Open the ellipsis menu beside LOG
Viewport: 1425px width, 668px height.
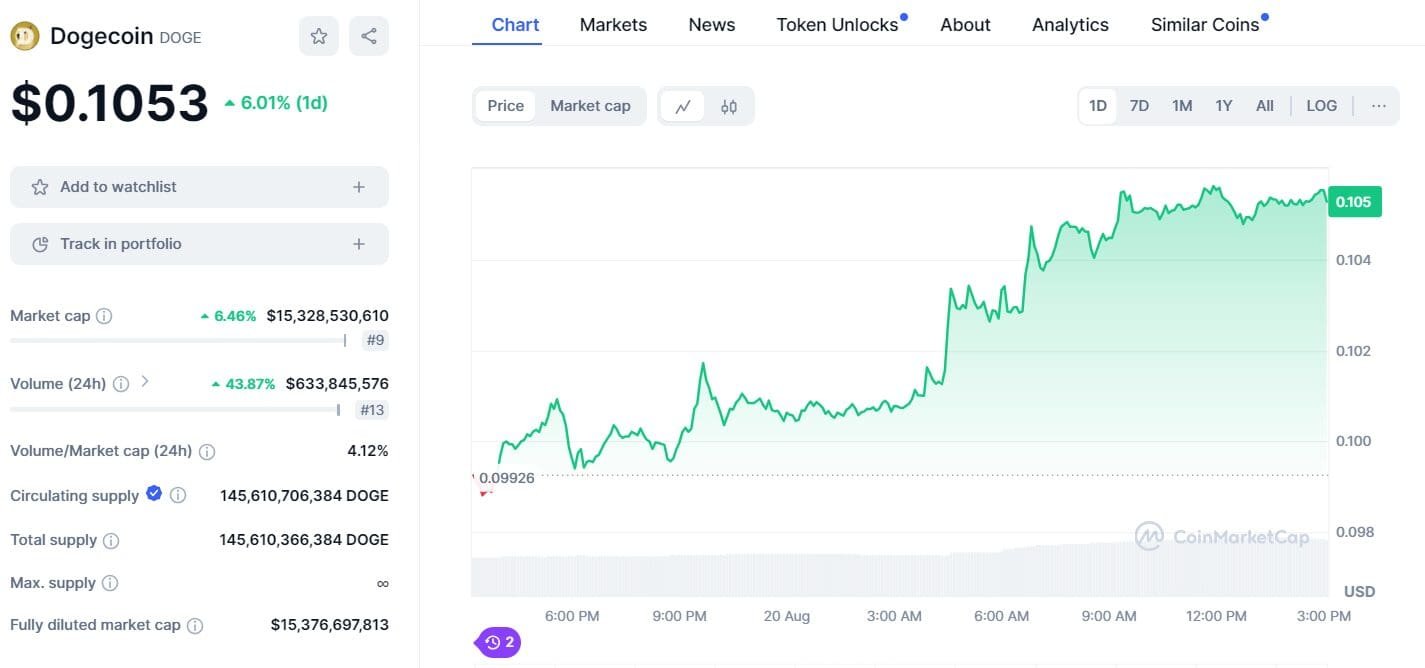1379,105
